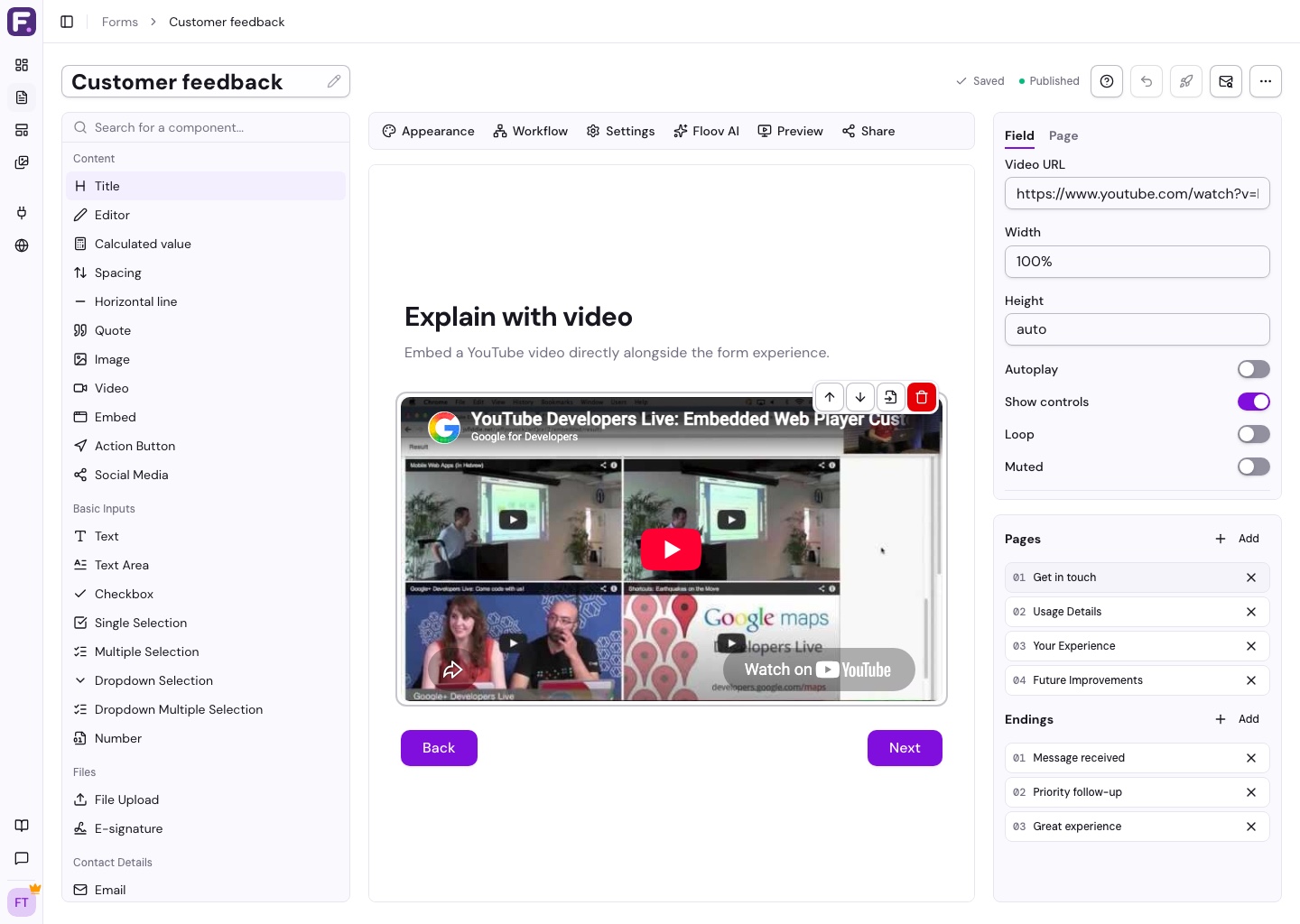Open the Your Experience page
The image size is (1300, 924).
1137,646
